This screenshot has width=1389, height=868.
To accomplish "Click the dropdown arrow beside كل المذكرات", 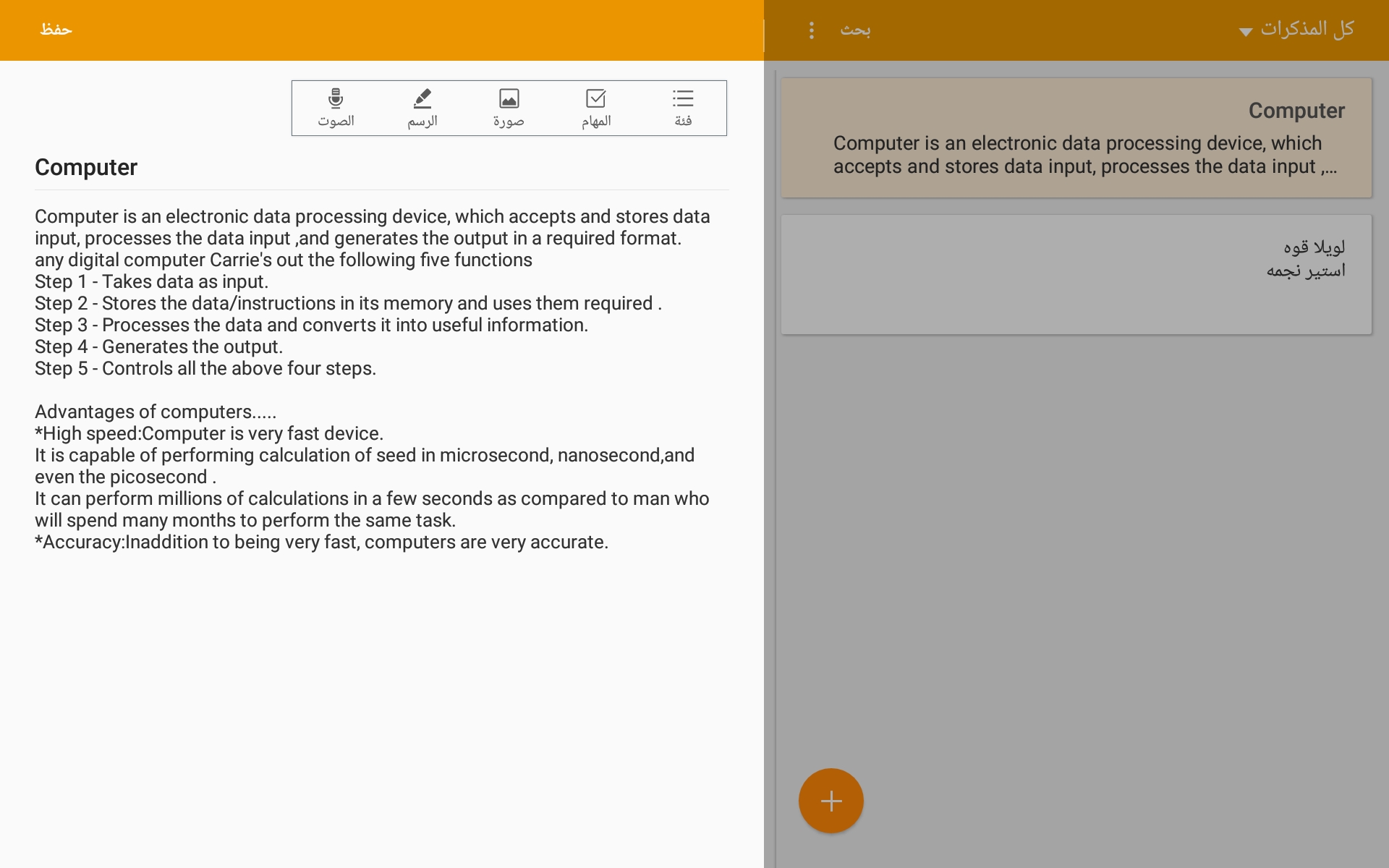I will pos(1245,31).
